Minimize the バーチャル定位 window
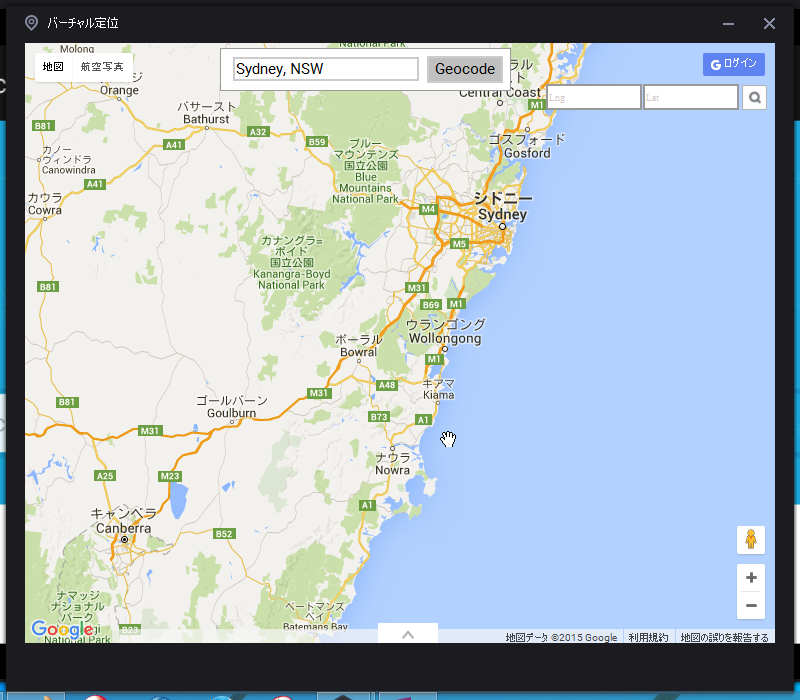The height and width of the screenshot is (700, 800). point(728,23)
